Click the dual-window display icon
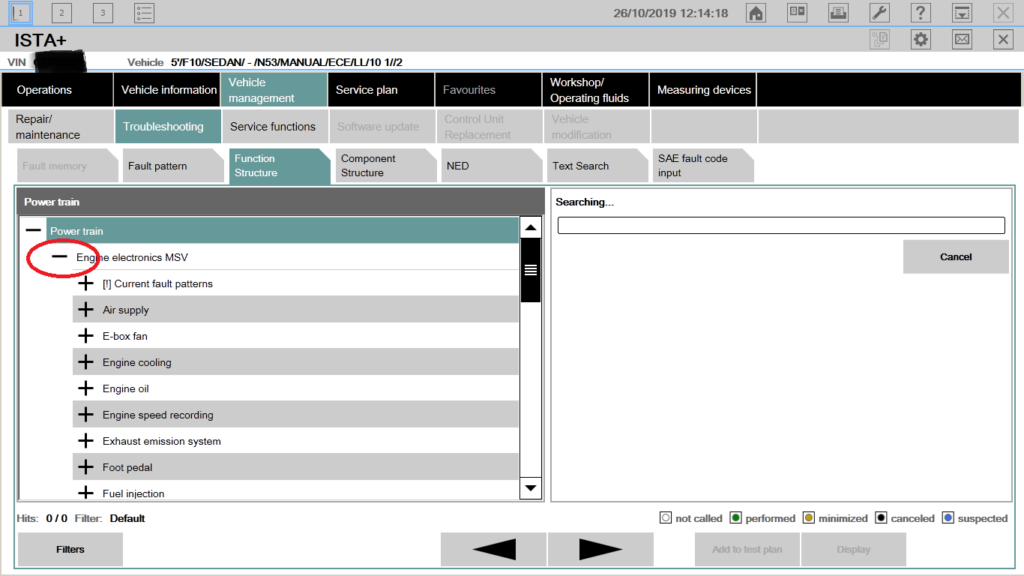 [797, 13]
